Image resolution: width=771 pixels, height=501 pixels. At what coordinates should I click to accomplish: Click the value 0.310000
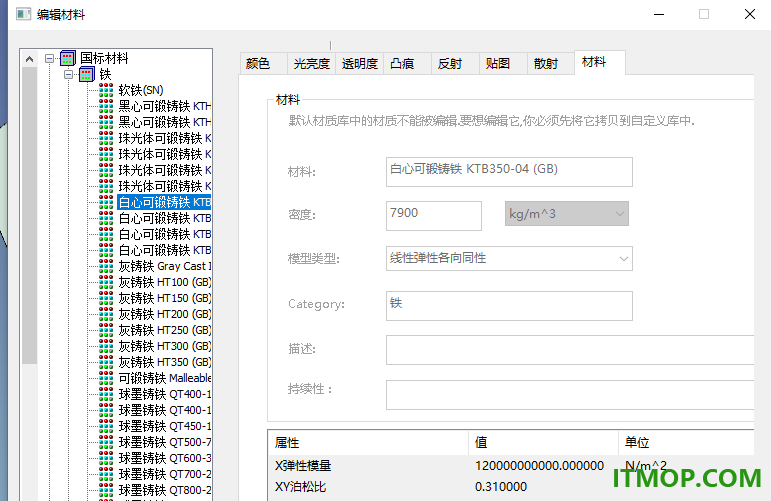click(501, 487)
